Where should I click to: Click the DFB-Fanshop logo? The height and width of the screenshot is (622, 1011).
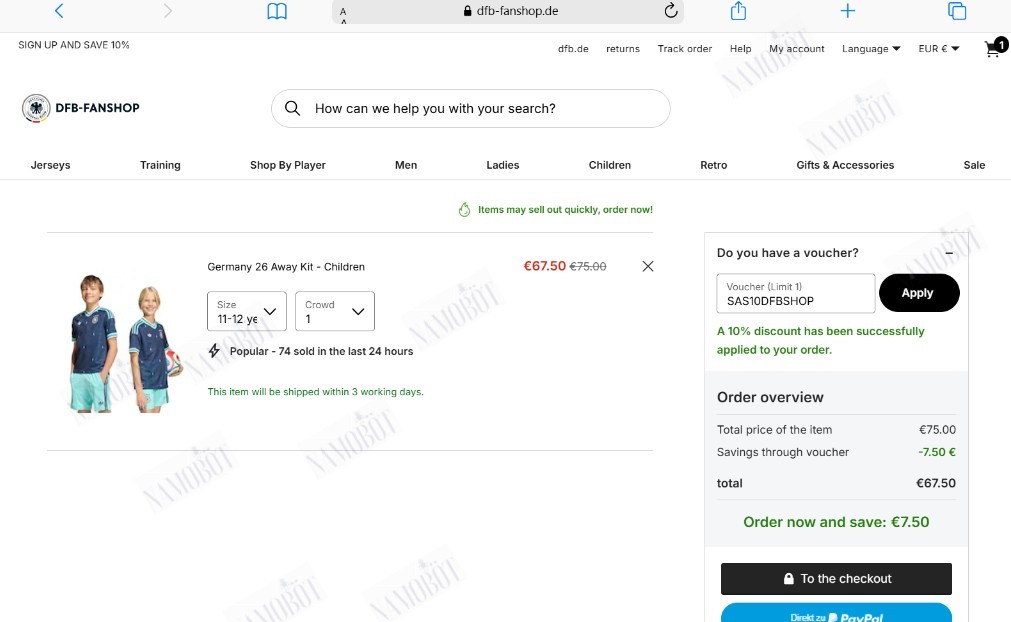click(81, 108)
